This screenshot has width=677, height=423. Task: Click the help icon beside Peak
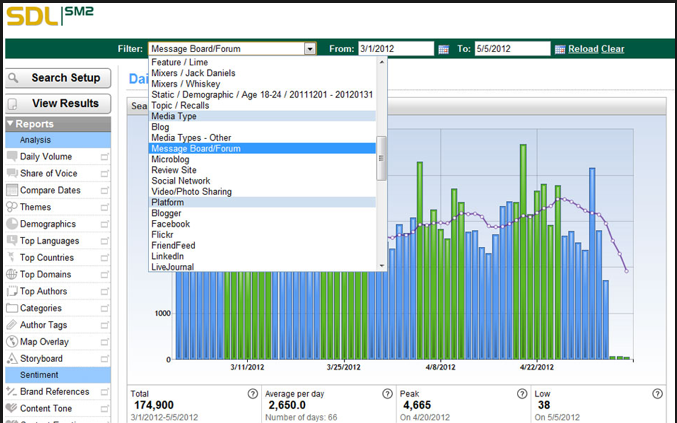pos(523,393)
